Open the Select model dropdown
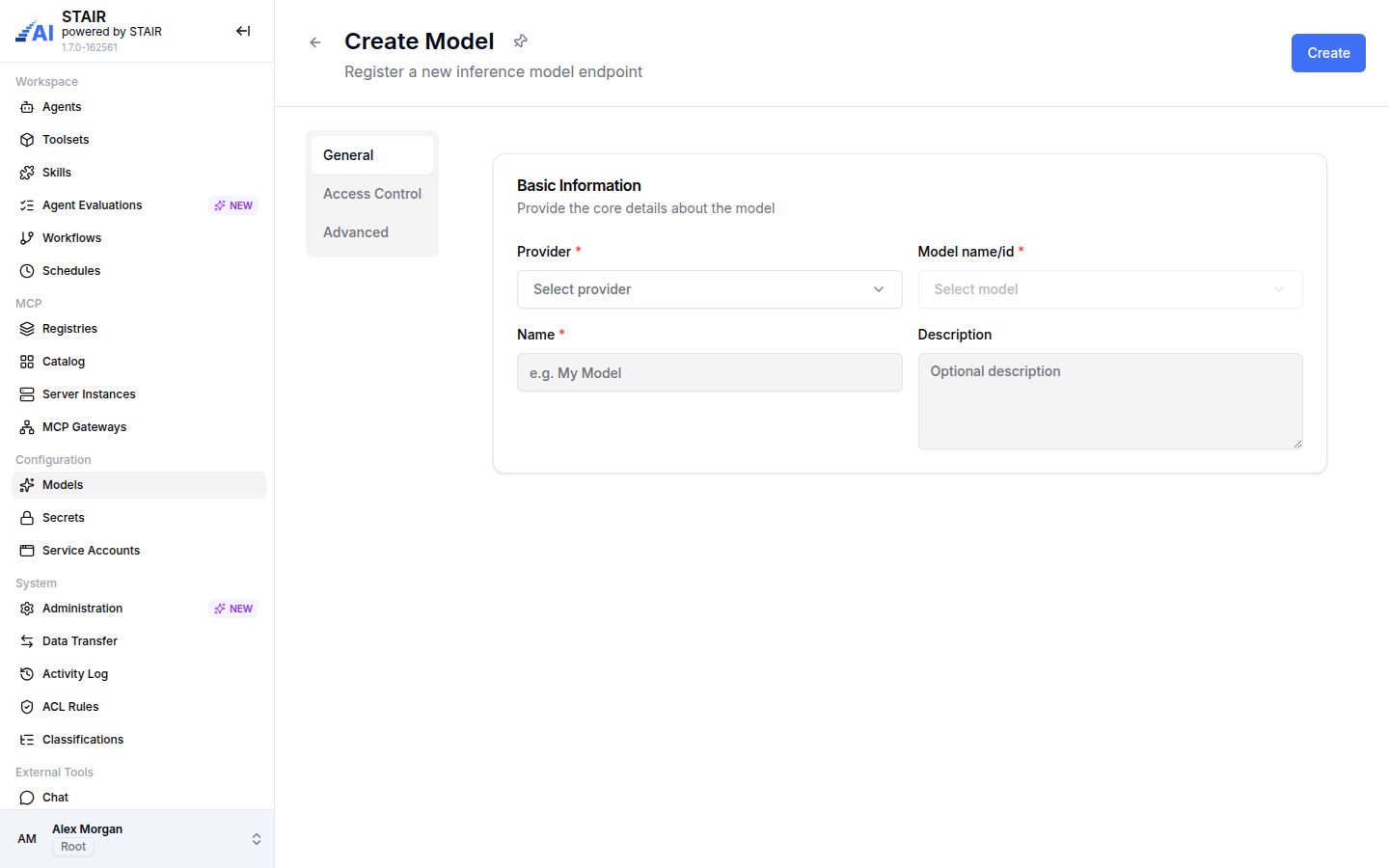The height and width of the screenshot is (868, 1389). [x=1110, y=289]
